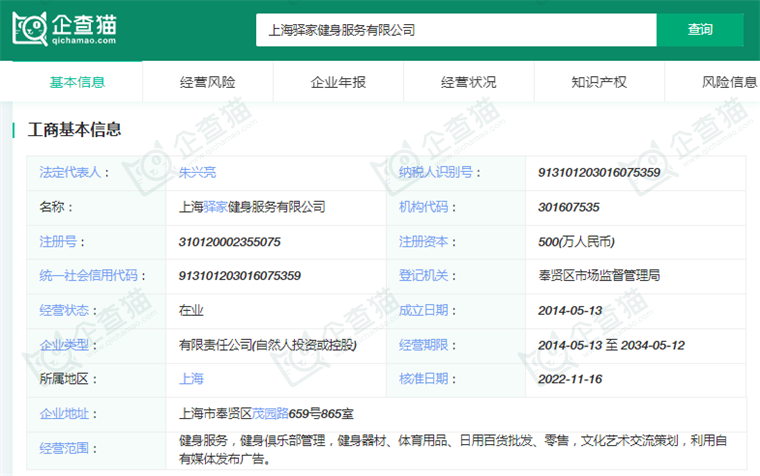Open the 知识产权 tab

pyautogui.click(x=599, y=82)
